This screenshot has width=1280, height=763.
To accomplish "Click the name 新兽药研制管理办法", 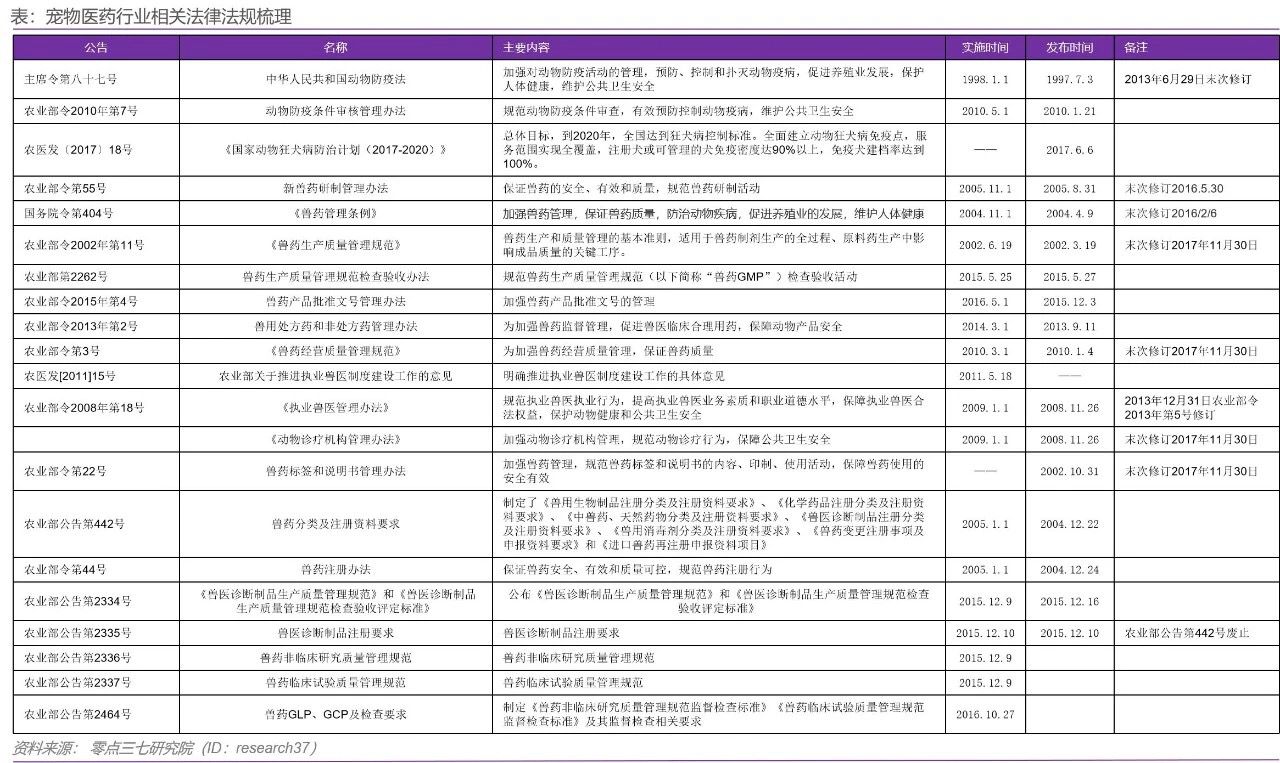I will pos(336,188).
